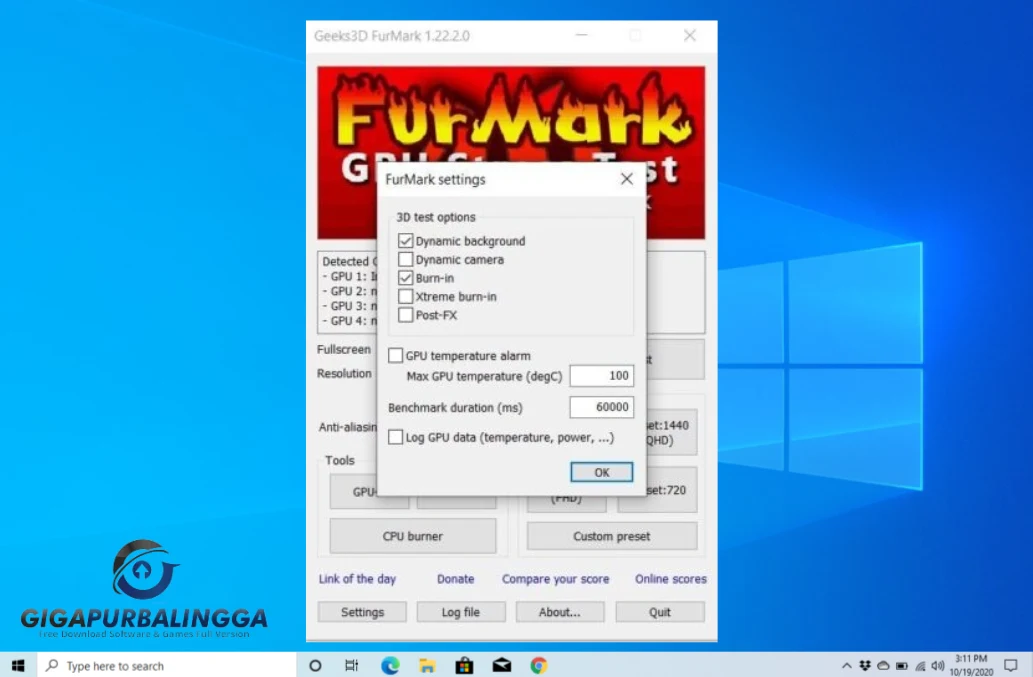The width and height of the screenshot is (1033, 677).
Task: Open Online scores link
Action: pyautogui.click(x=671, y=579)
